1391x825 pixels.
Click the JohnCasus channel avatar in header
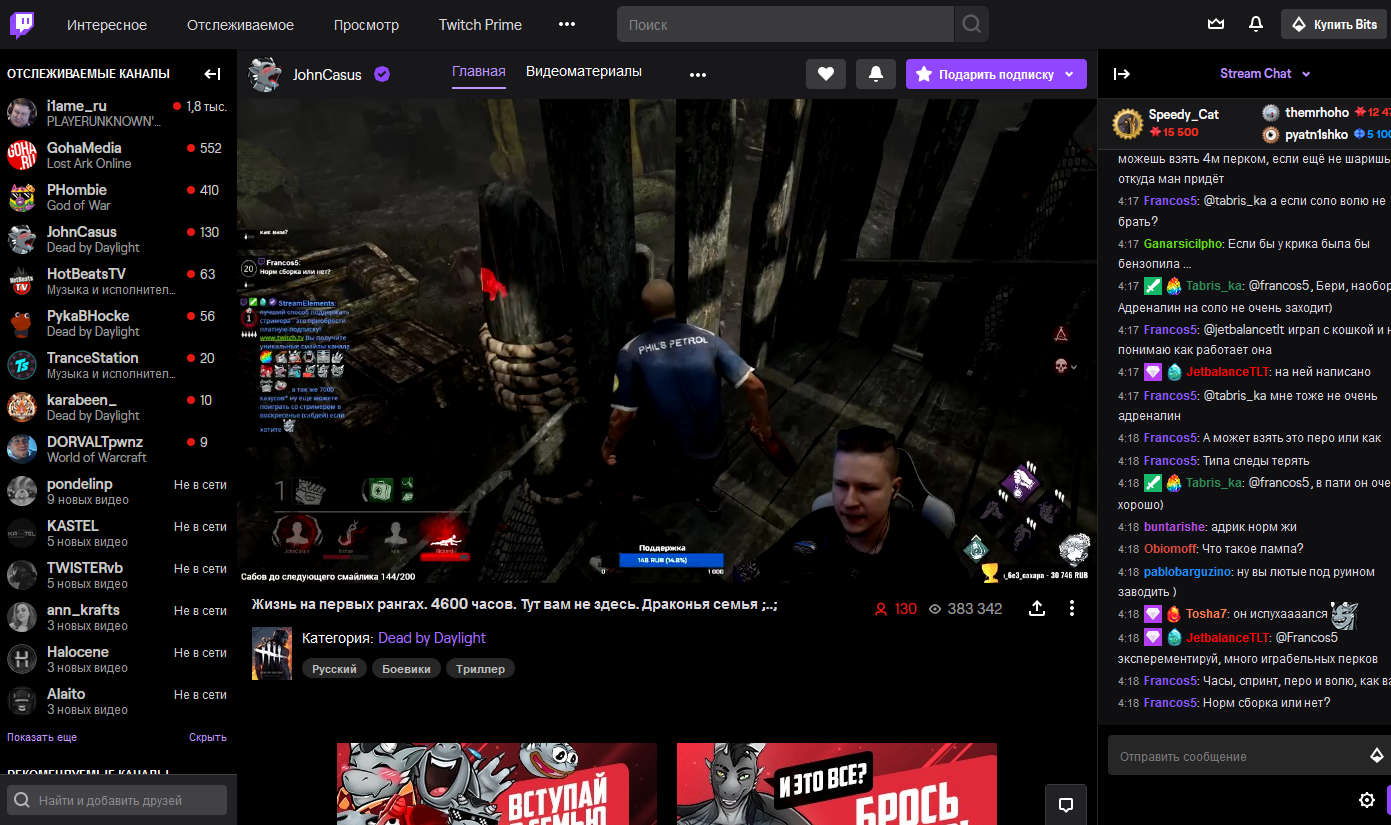pos(265,75)
